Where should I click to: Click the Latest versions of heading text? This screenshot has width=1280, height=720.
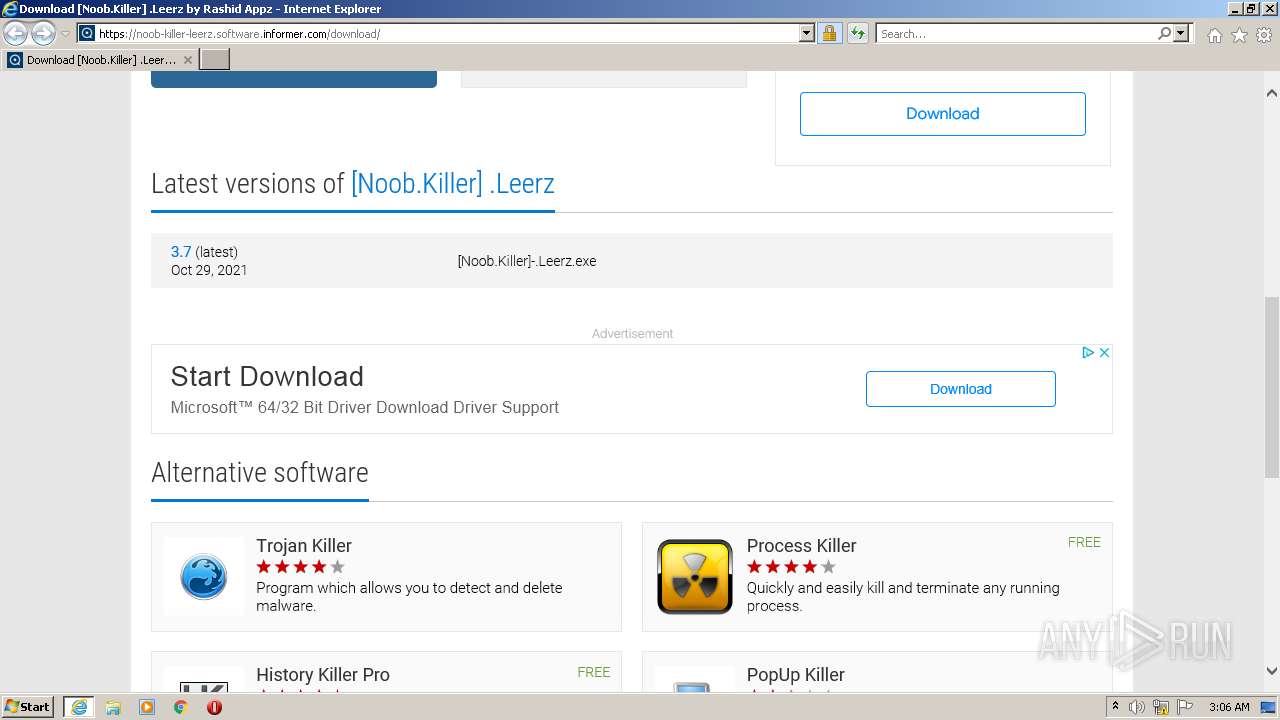coord(248,184)
